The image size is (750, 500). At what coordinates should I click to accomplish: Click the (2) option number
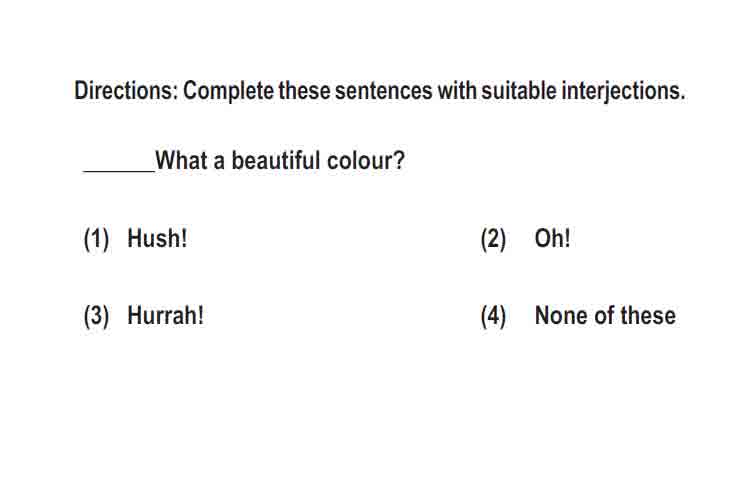click(x=493, y=239)
